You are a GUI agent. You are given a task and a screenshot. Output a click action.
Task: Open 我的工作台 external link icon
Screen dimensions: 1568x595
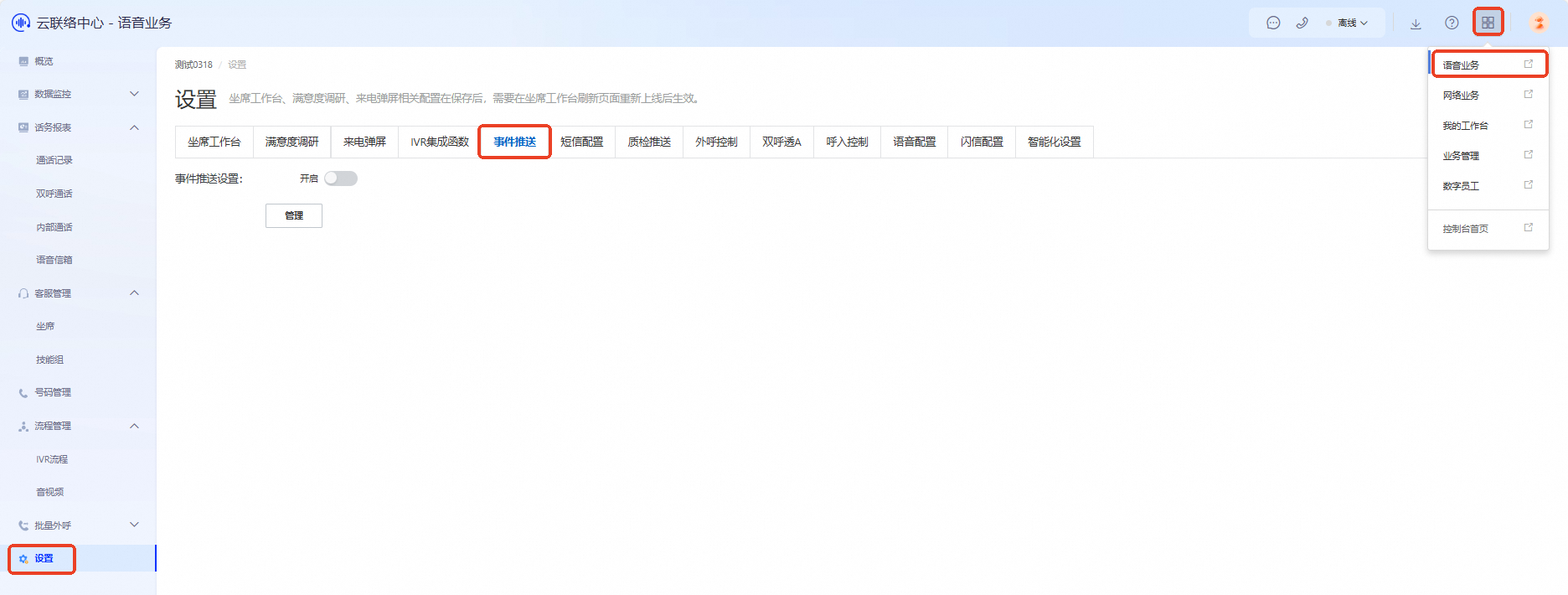tap(1529, 125)
